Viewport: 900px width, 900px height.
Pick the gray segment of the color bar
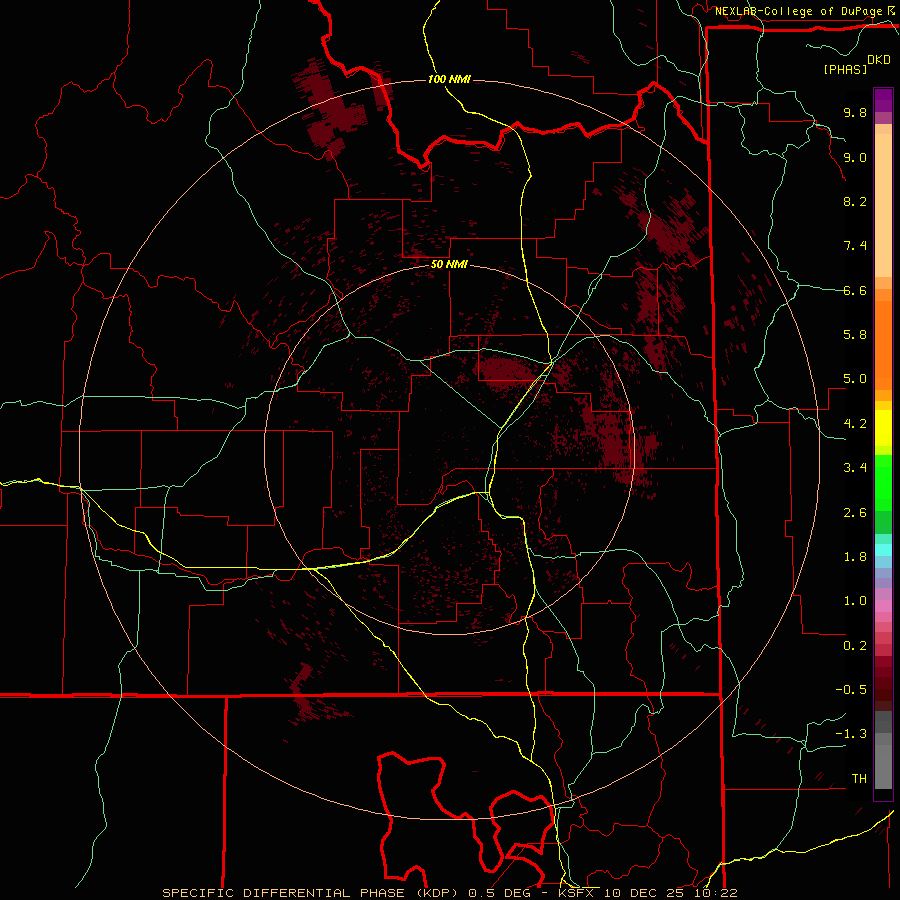coord(883,767)
